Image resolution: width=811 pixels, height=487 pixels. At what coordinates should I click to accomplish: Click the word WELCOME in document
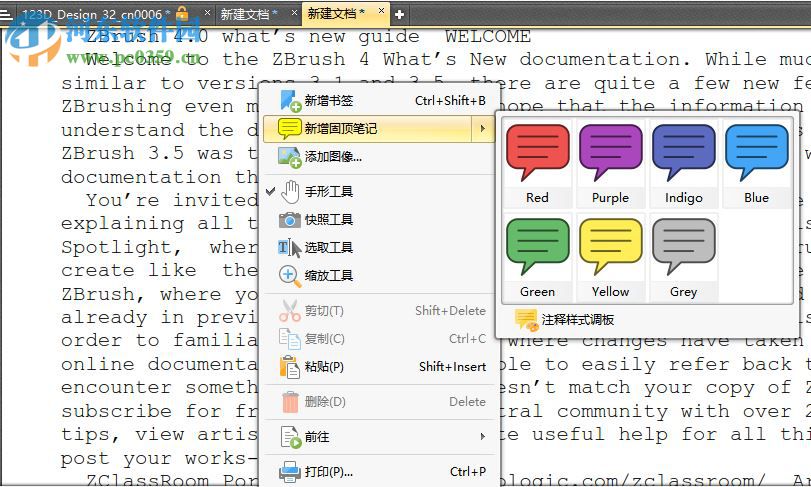[488, 36]
